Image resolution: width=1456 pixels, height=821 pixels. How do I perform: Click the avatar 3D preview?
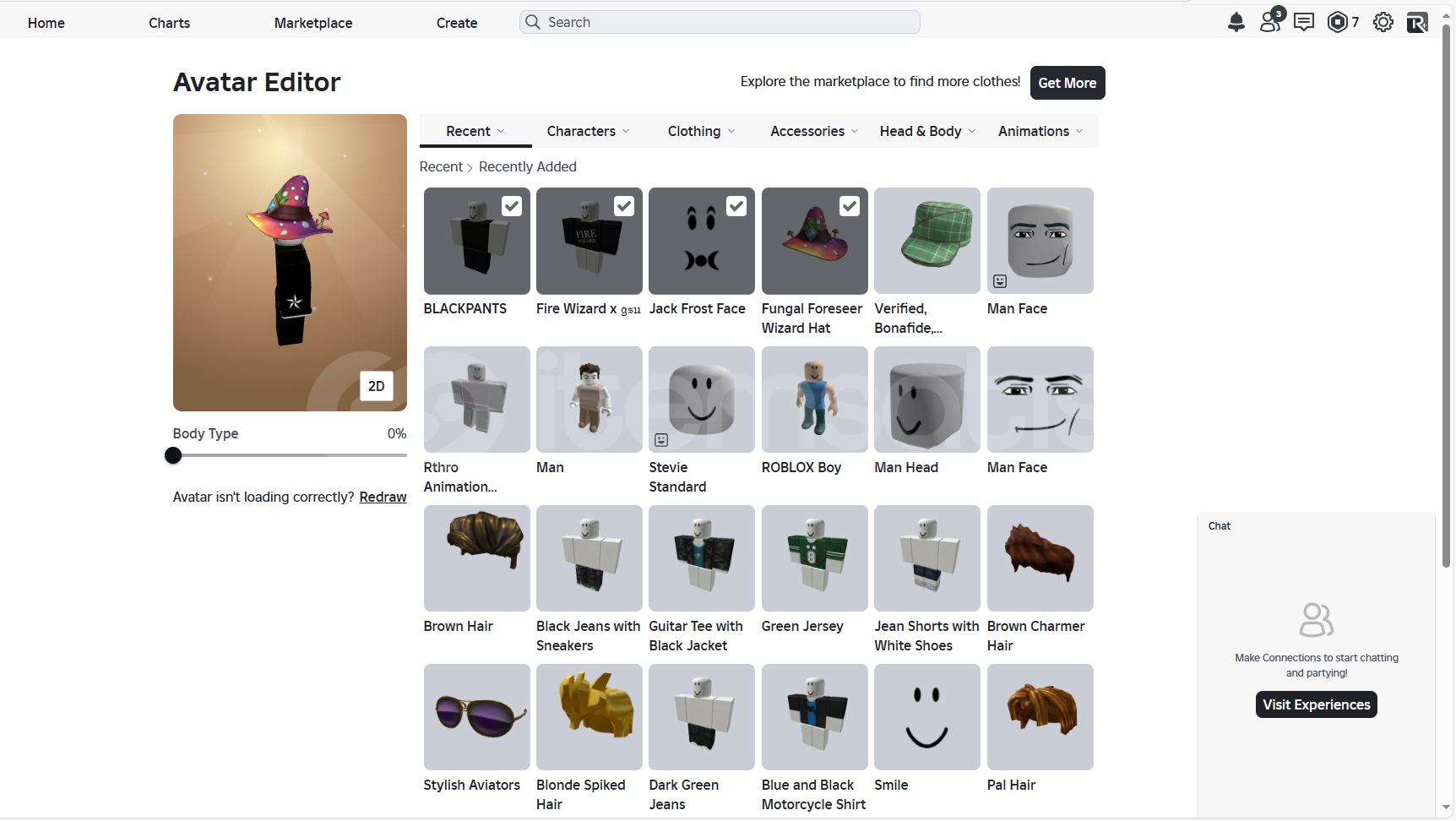click(x=290, y=263)
